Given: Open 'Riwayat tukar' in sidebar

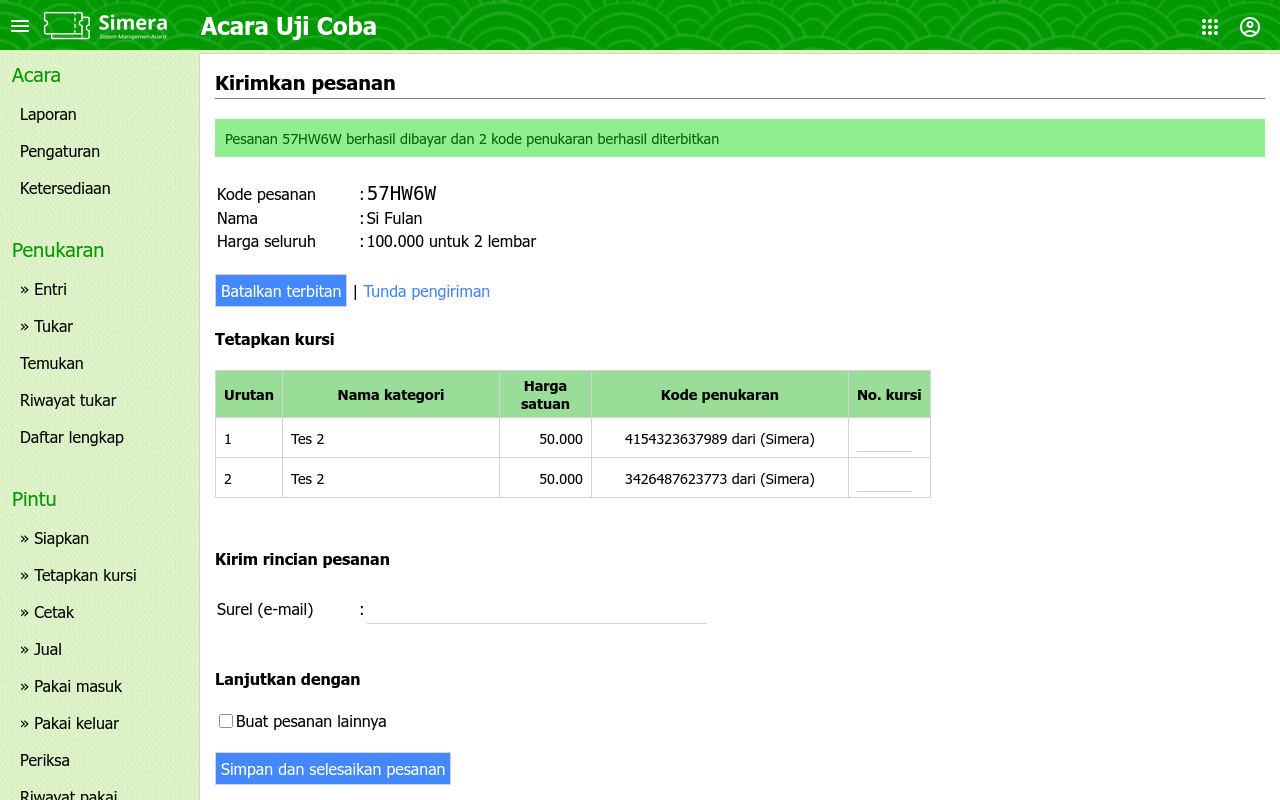Looking at the screenshot, I should (68, 400).
